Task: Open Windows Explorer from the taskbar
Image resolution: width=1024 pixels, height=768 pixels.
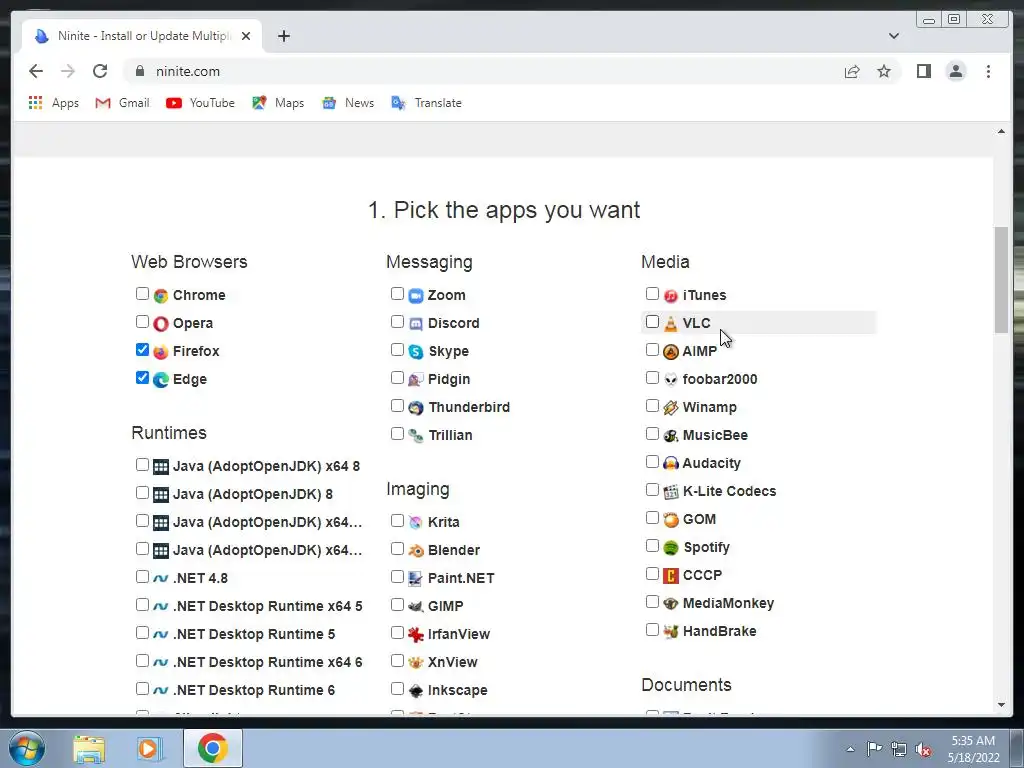Action: point(89,748)
